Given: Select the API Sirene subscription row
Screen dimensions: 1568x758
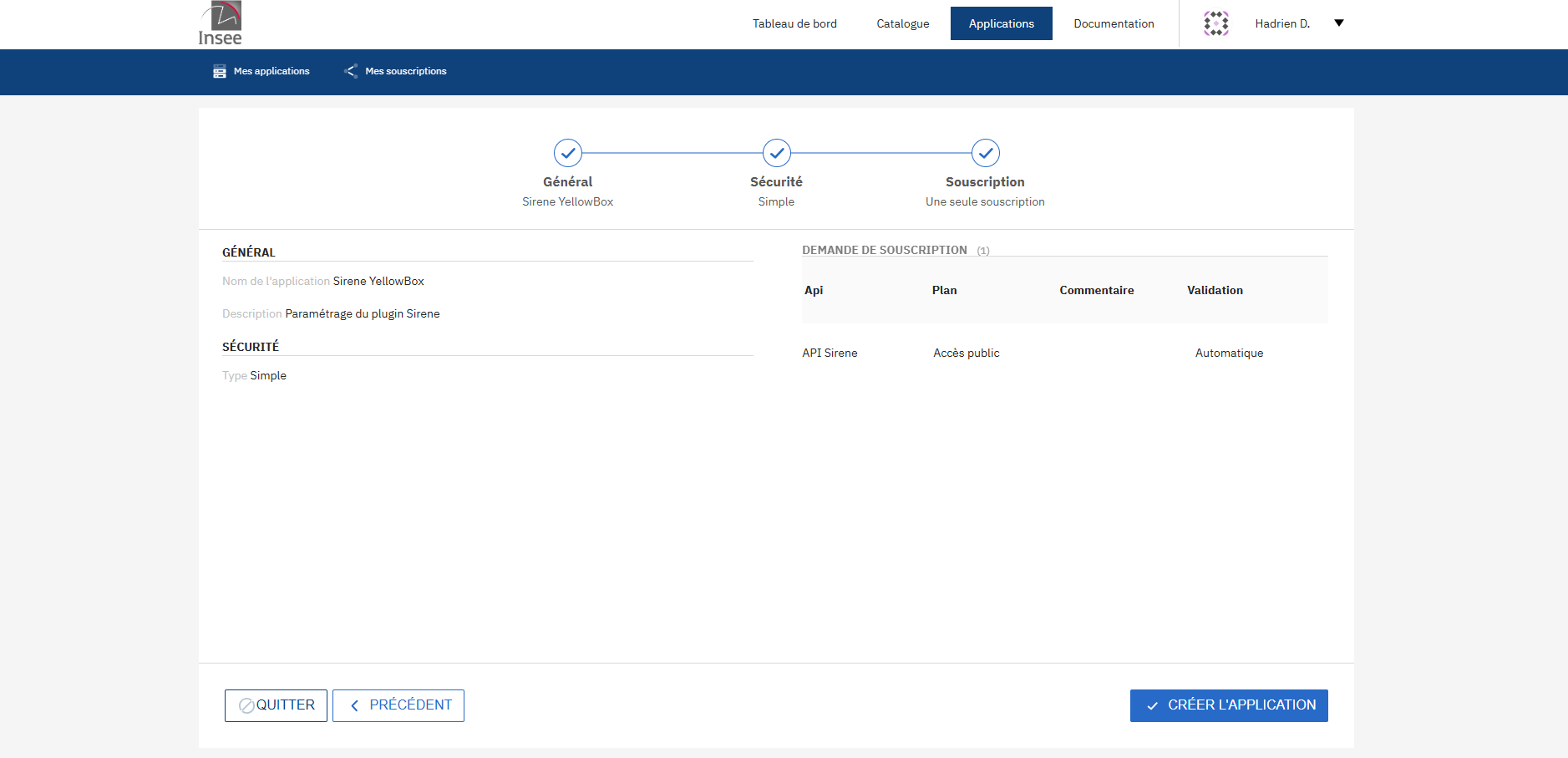Looking at the screenshot, I should pyautogui.click(x=830, y=354).
